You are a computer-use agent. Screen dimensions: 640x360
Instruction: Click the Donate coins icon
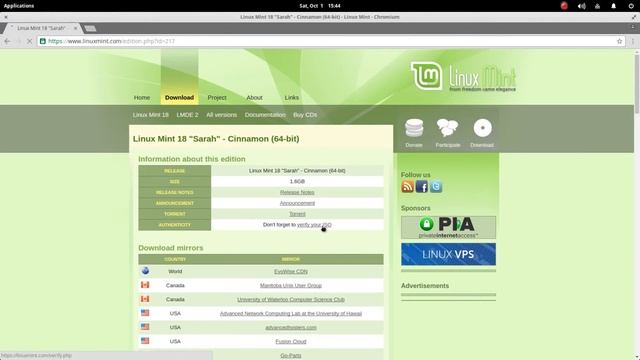(x=414, y=128)
